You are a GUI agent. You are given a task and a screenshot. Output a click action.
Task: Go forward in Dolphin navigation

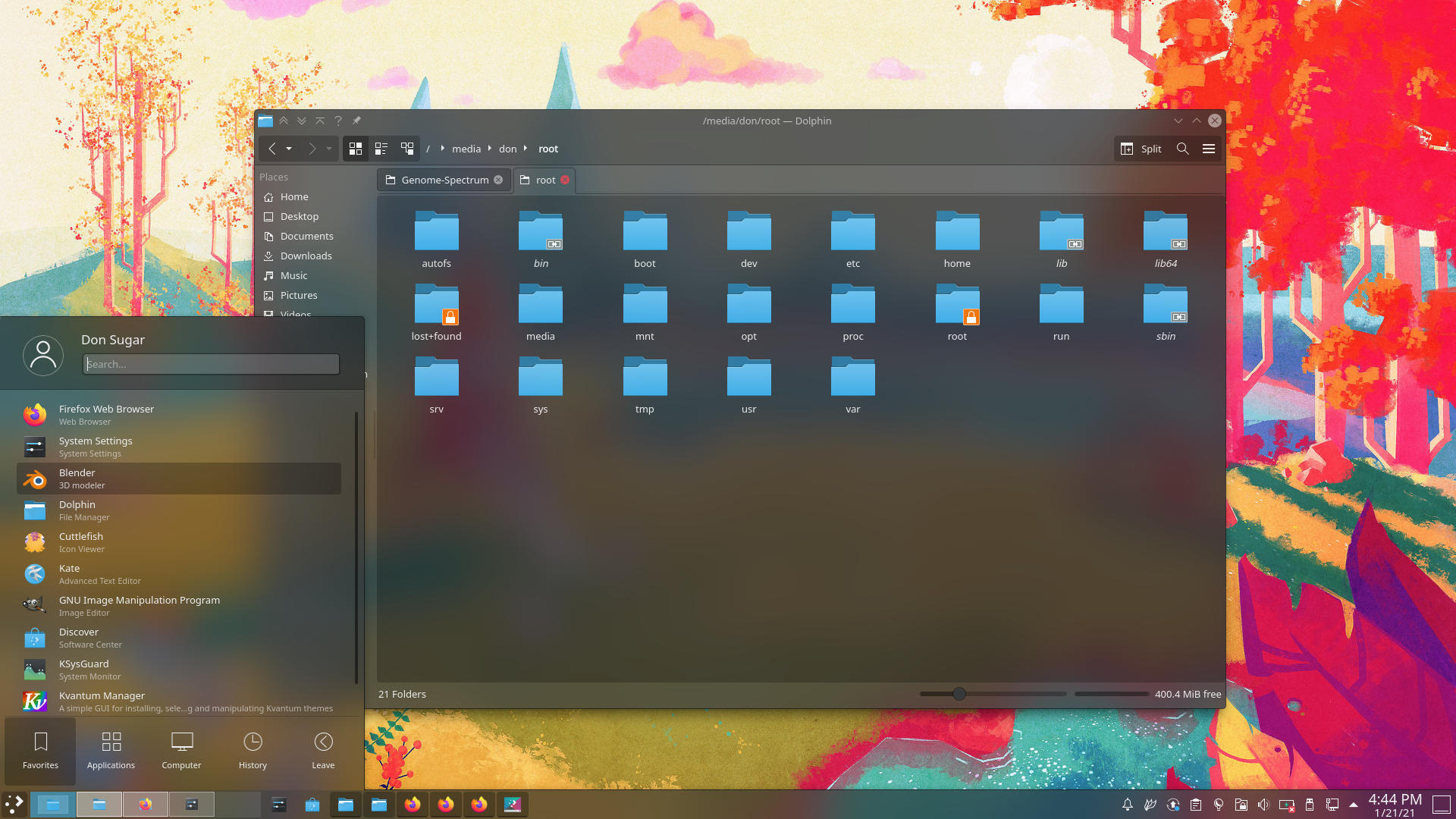tap(312, 149)
